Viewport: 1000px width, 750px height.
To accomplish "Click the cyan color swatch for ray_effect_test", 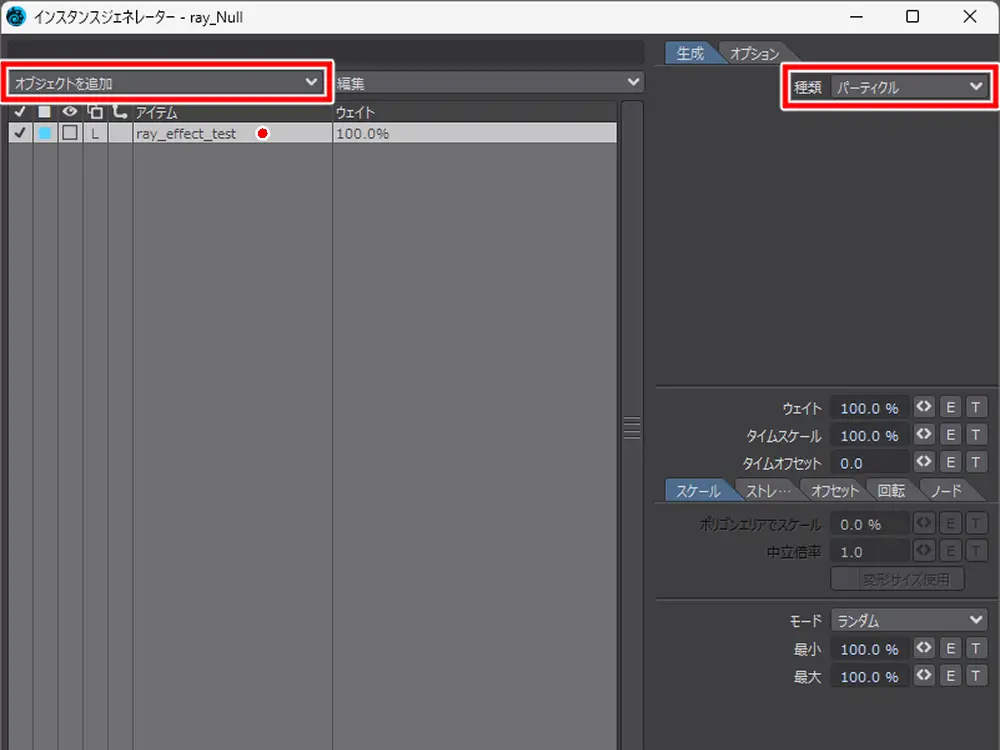I will point(45,133).
